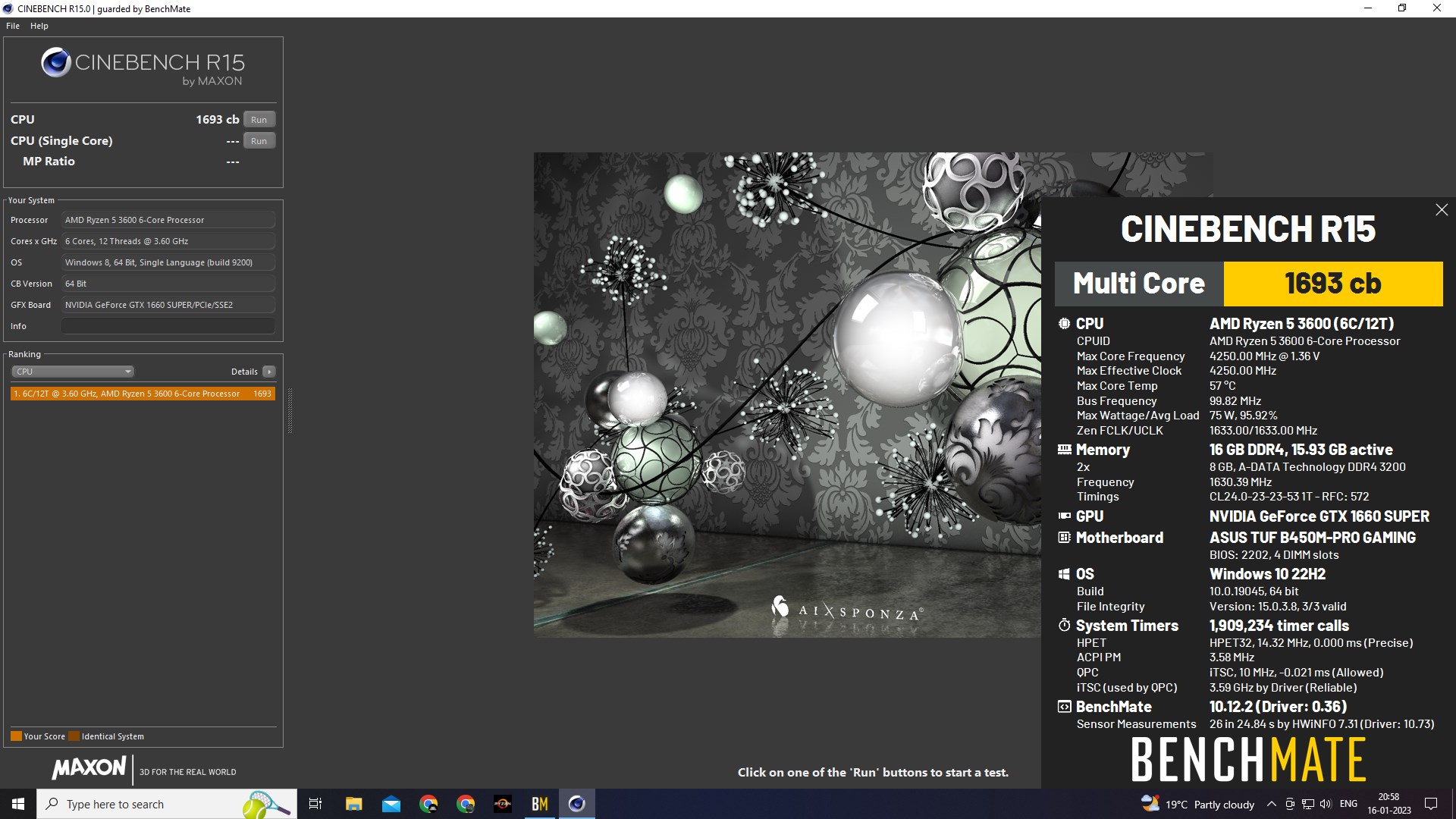
Task: Open the Windows Start menu
Action: [18, 804]
